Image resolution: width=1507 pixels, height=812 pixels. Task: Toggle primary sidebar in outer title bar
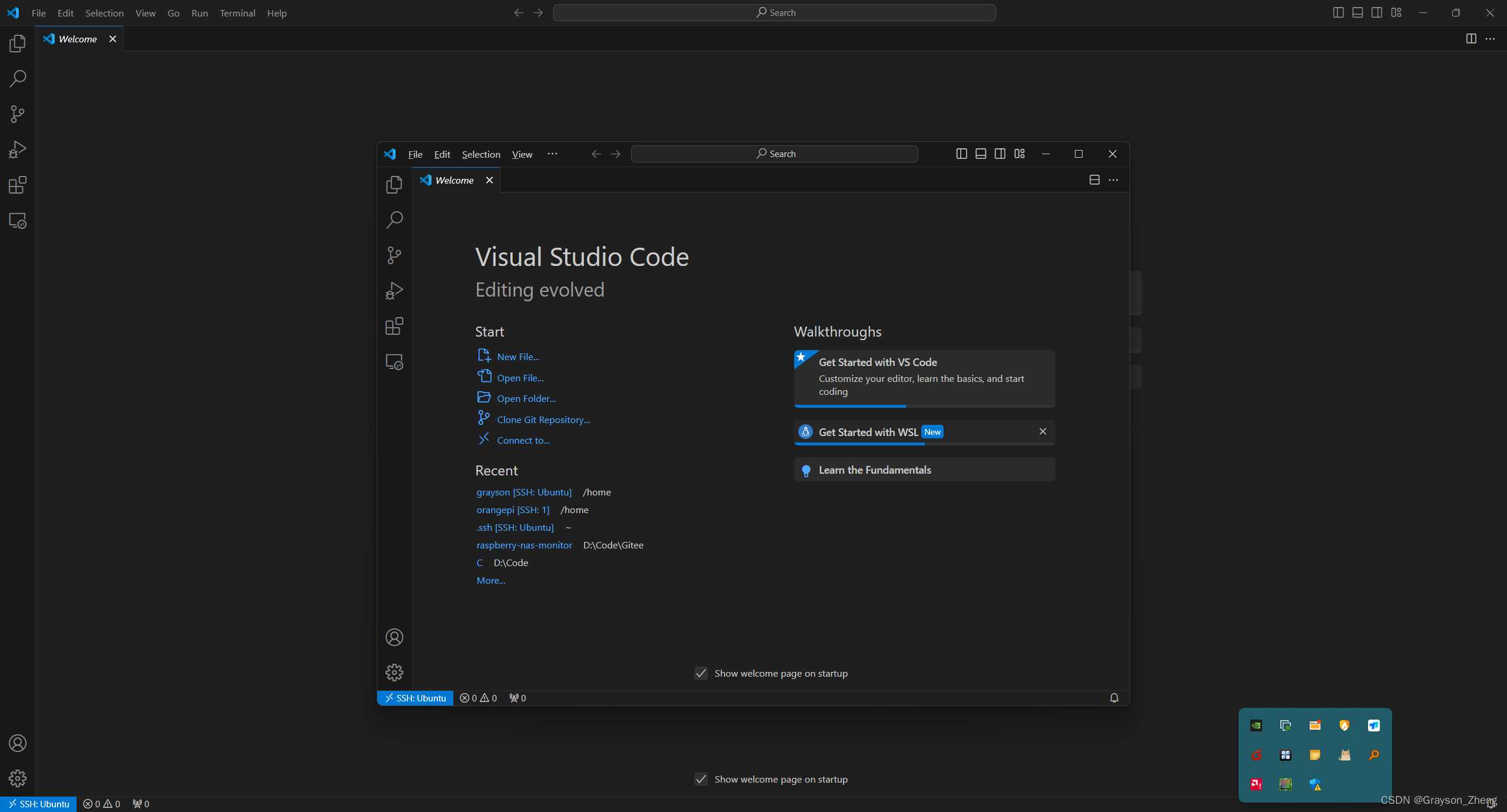1338,12
